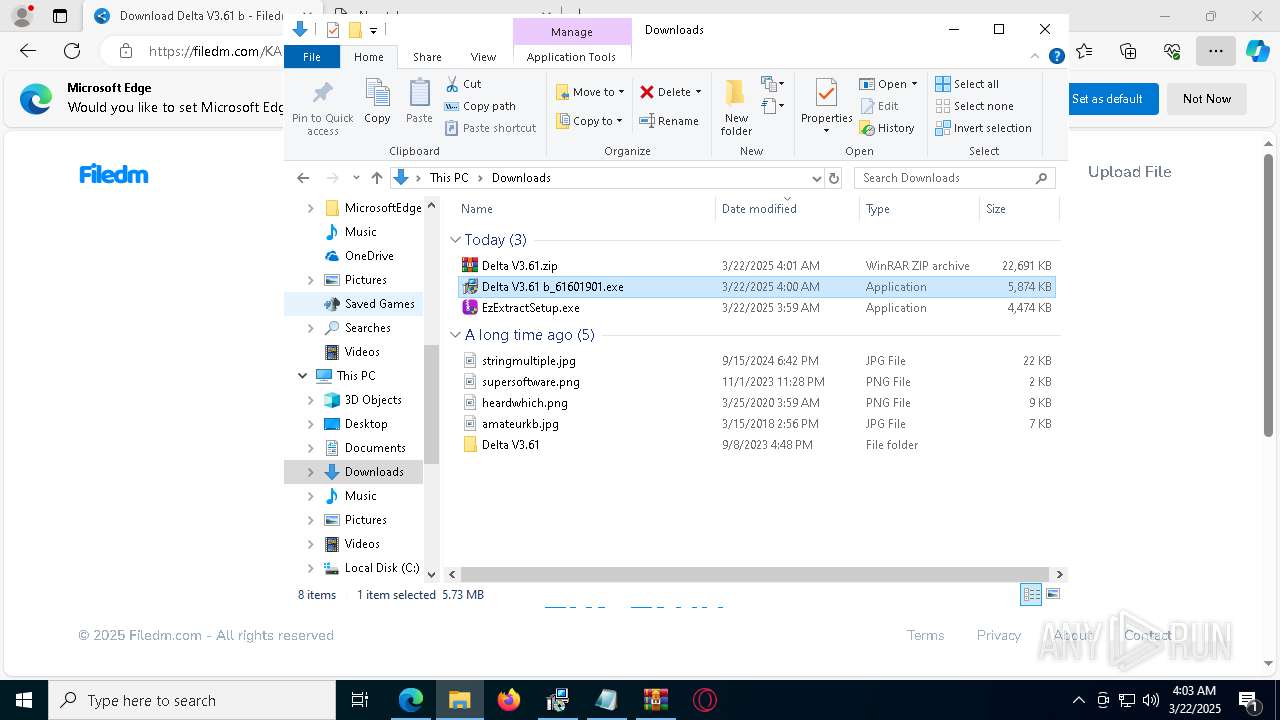This screenshot has width=1280, height=720.
Task: Switch to View ribbon tab
Action: pos(483,57)
